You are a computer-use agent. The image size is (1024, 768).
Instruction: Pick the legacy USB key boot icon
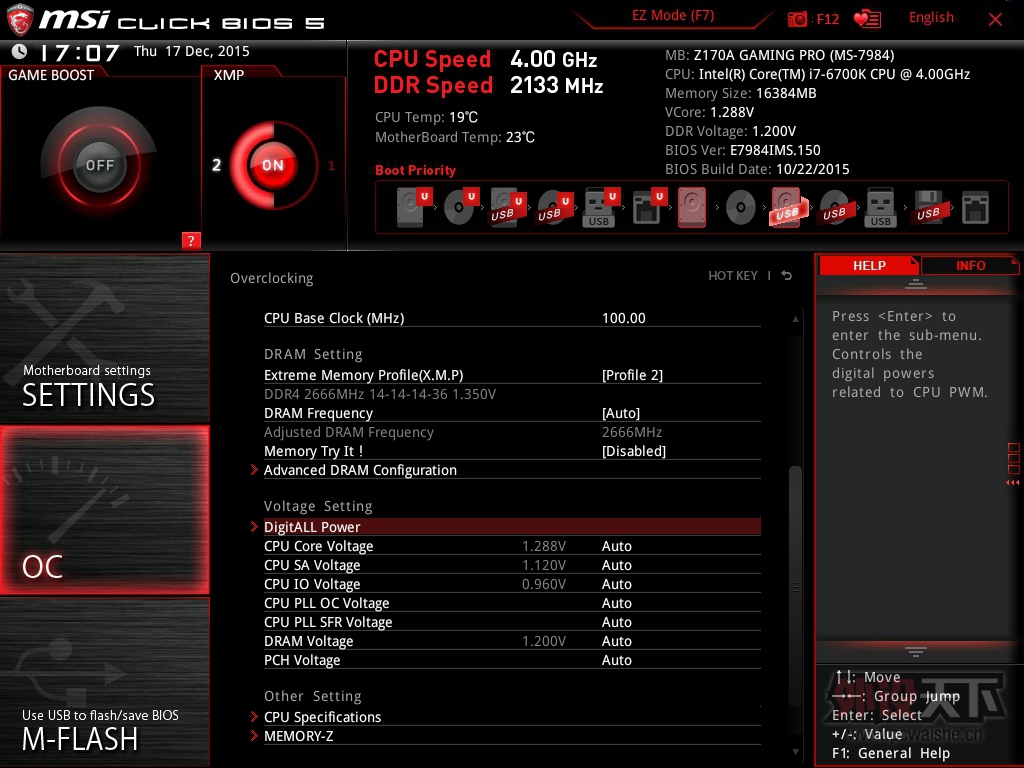[x=880, y=208]
